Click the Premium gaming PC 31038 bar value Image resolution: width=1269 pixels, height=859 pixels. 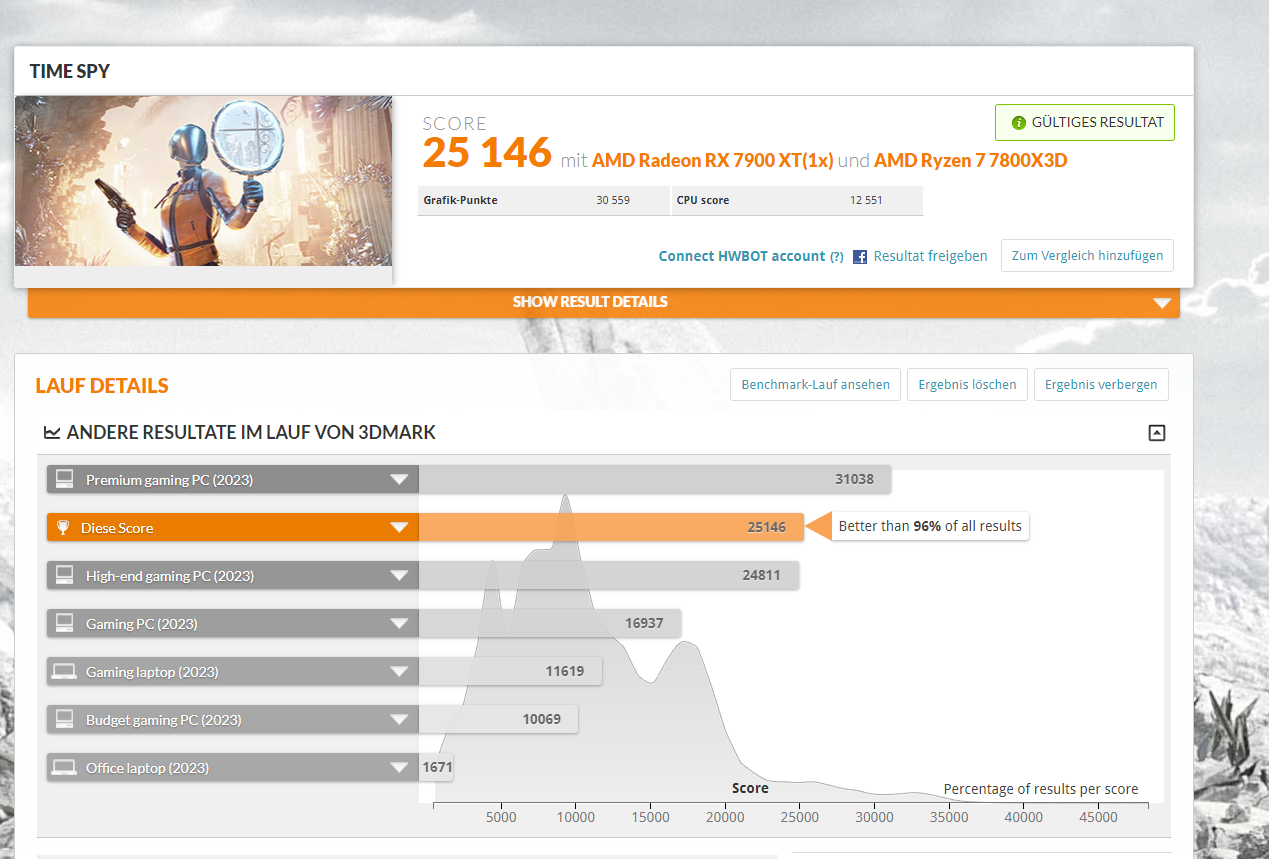[854, 480]
